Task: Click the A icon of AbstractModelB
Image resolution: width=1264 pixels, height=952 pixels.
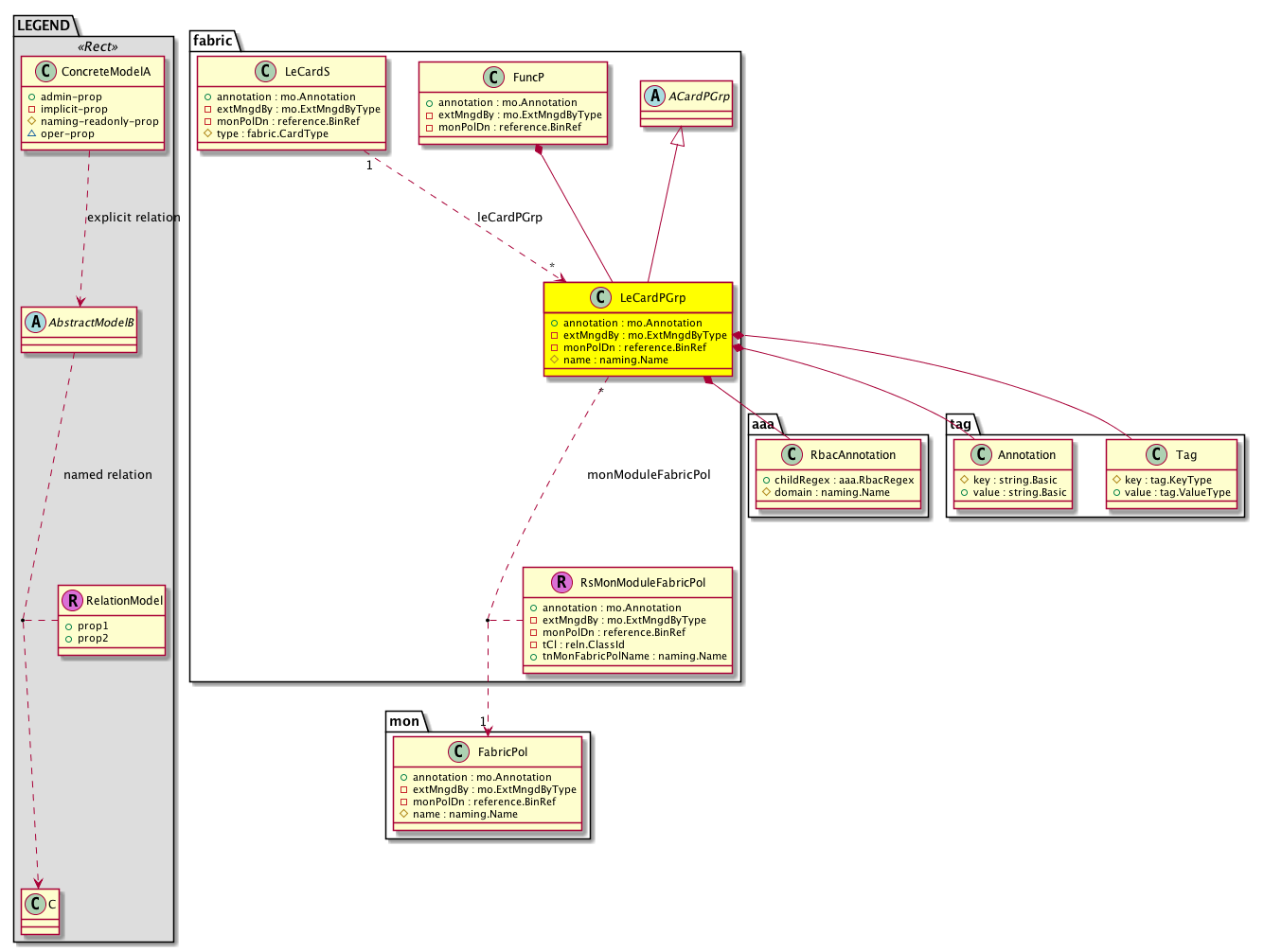Action: coord(36,323)
